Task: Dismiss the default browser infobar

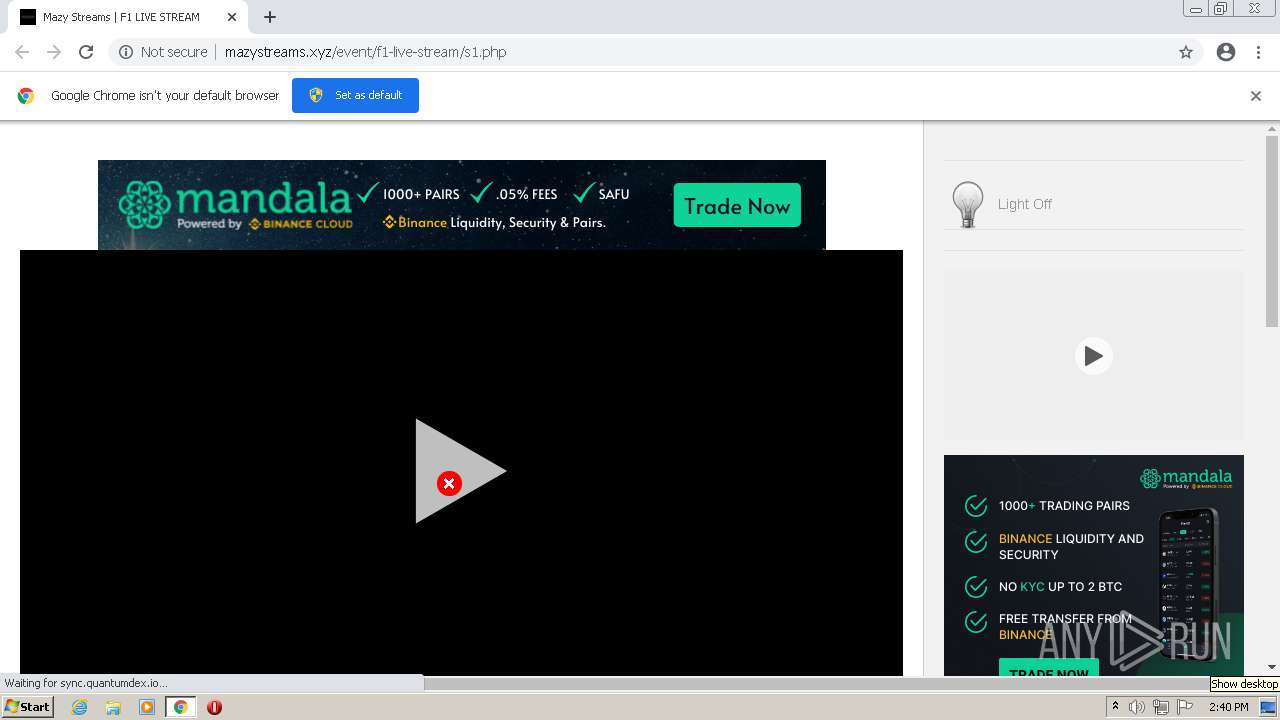Action: (x=1256, y=96)
